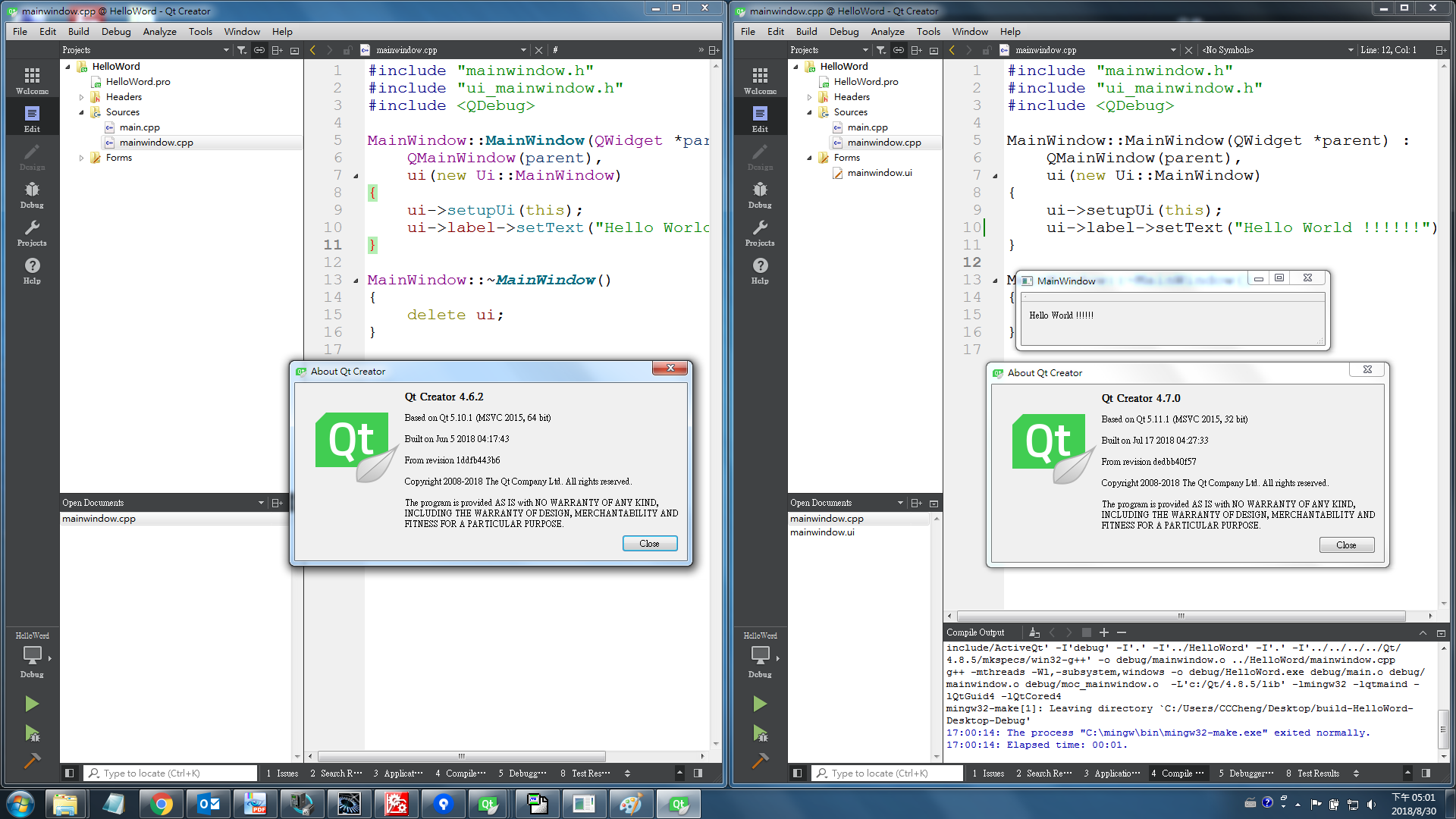Open Debug mode in left Qt Creator sidebar

pos(32,194)
